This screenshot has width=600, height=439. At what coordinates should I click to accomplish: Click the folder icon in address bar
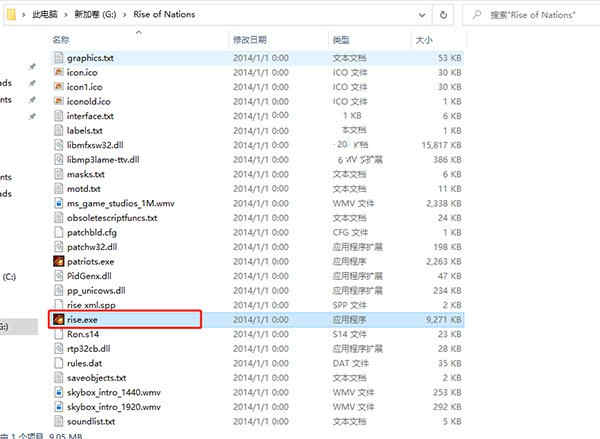[x=11, y=15]
